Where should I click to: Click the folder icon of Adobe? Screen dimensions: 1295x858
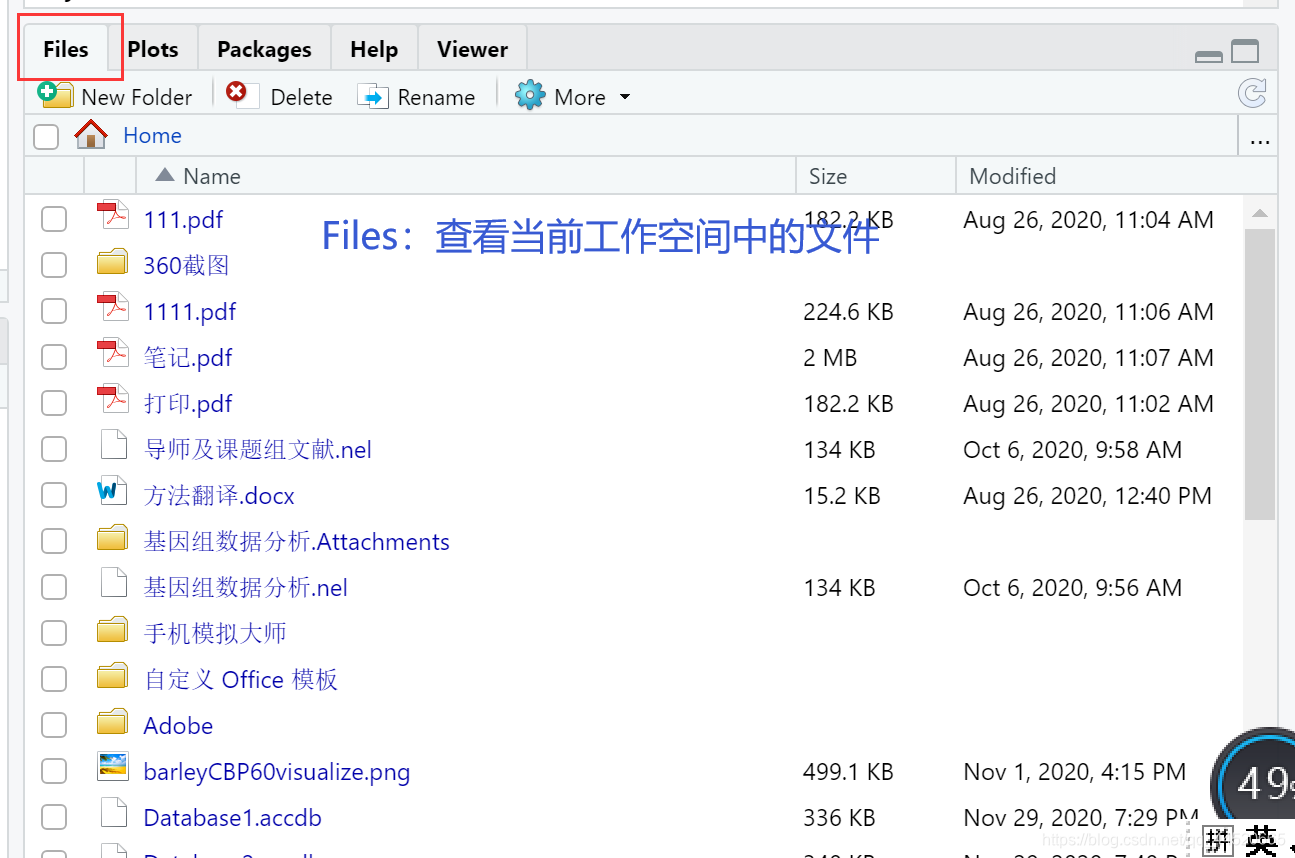pyautogui.click(x=113, y=723)
